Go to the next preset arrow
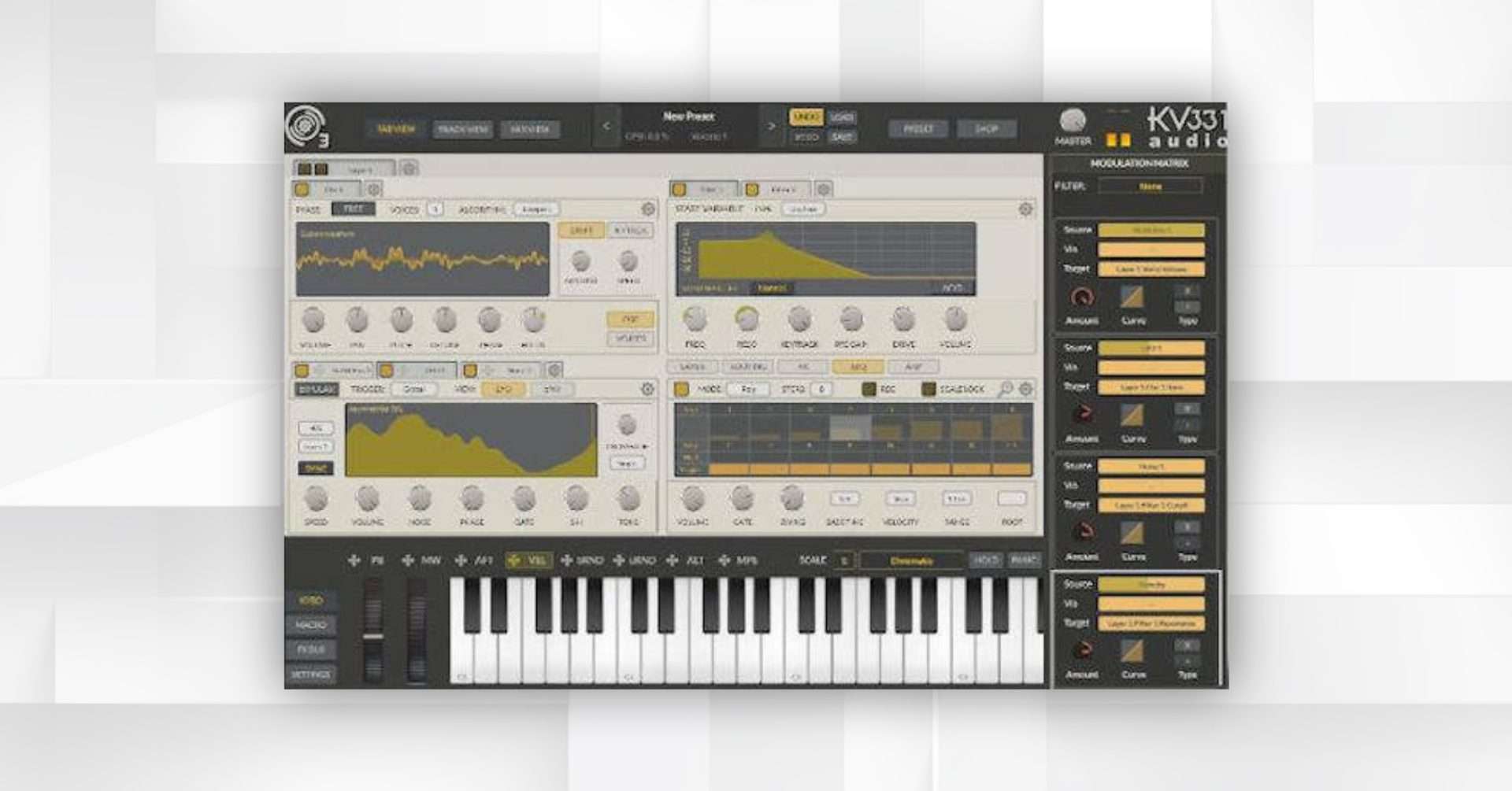The height and width of the screenshot is (791, 1512). click(x=771, y=126)
